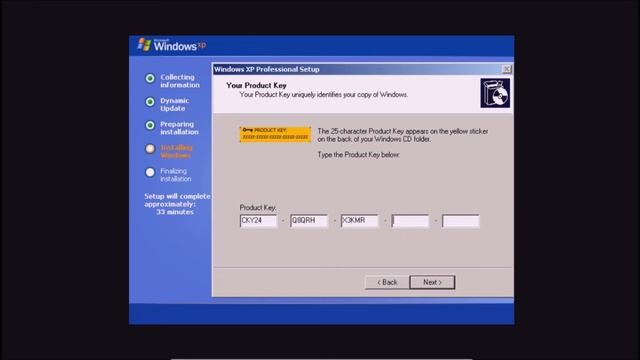
Task: Click the Next button
Action: pyautogui.click(x=432, y=282)
